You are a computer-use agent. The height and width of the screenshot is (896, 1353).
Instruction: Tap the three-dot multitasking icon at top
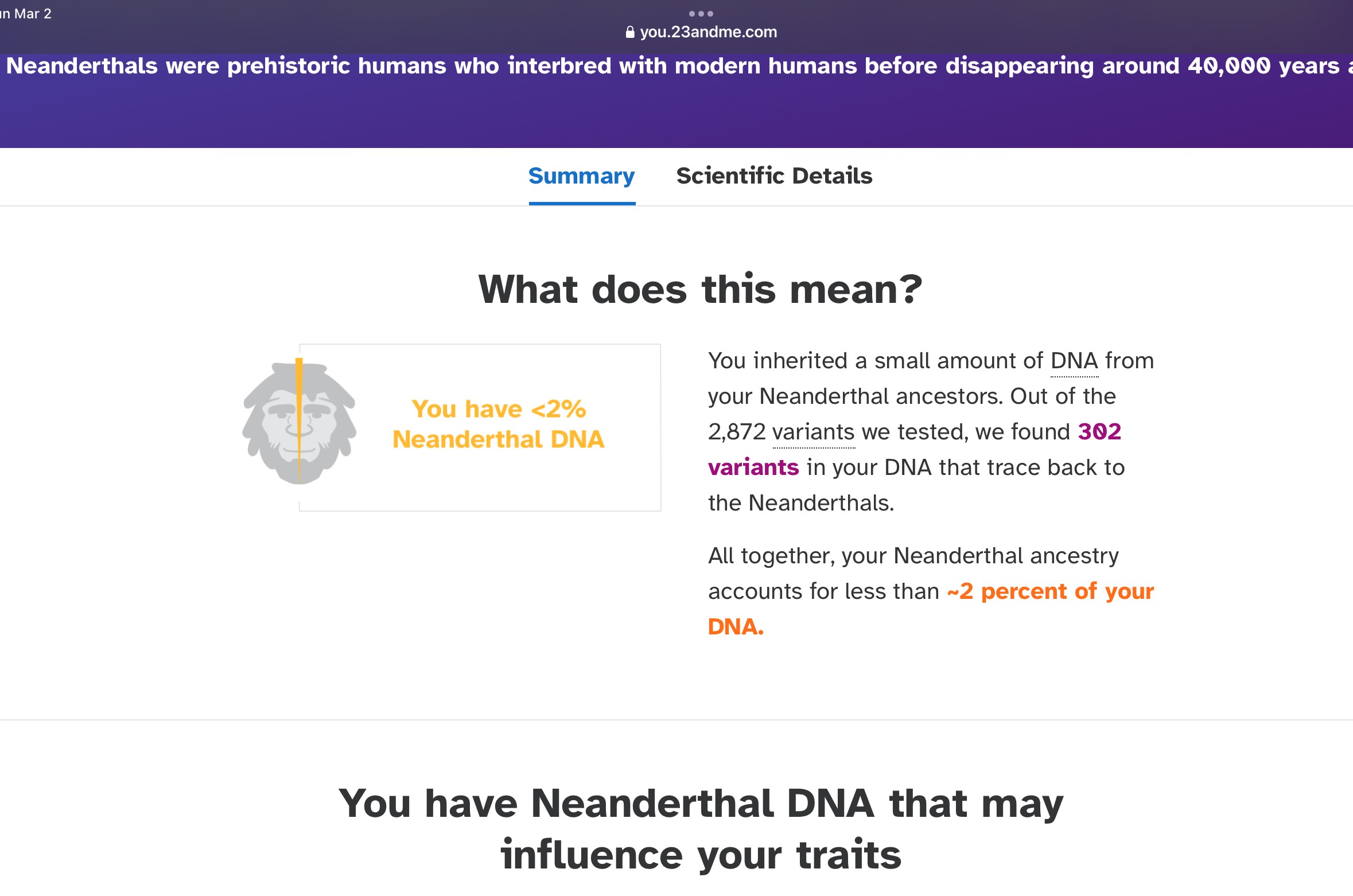pyautogui.click(x=701, y=14)
